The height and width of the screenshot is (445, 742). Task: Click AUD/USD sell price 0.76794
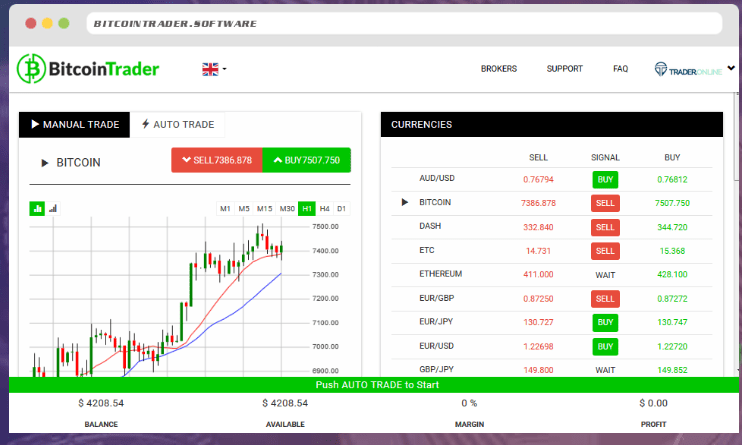tap(539, 179)
